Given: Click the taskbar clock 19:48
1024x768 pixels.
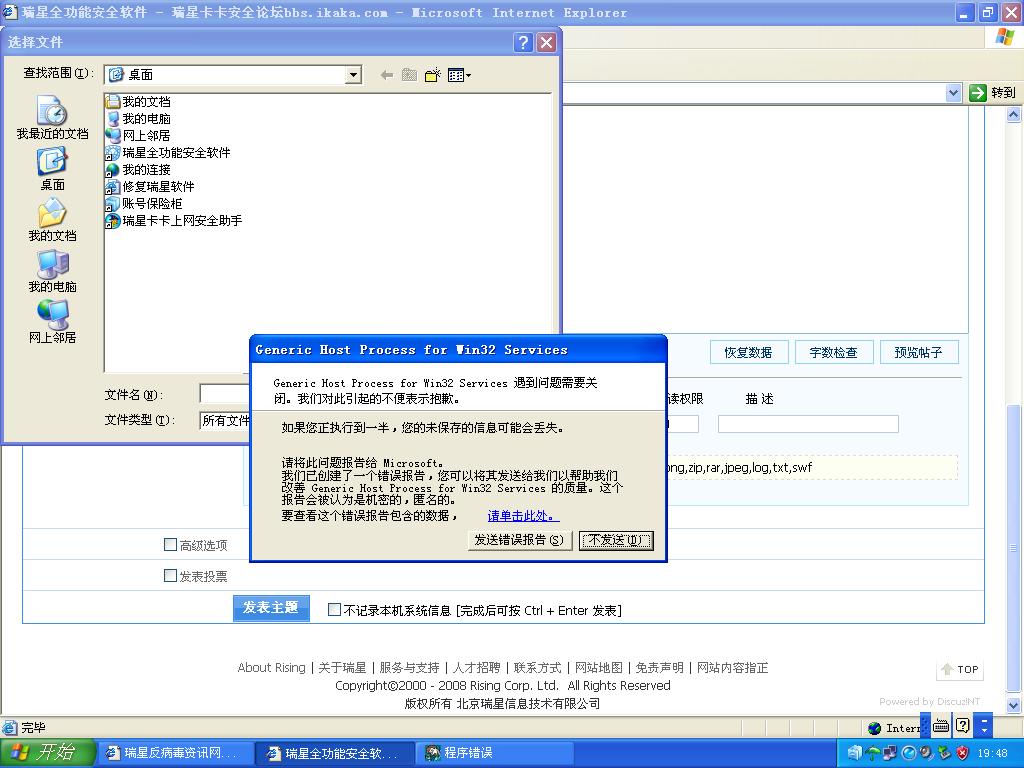Looking at the screenshot, I should point(993,754).
